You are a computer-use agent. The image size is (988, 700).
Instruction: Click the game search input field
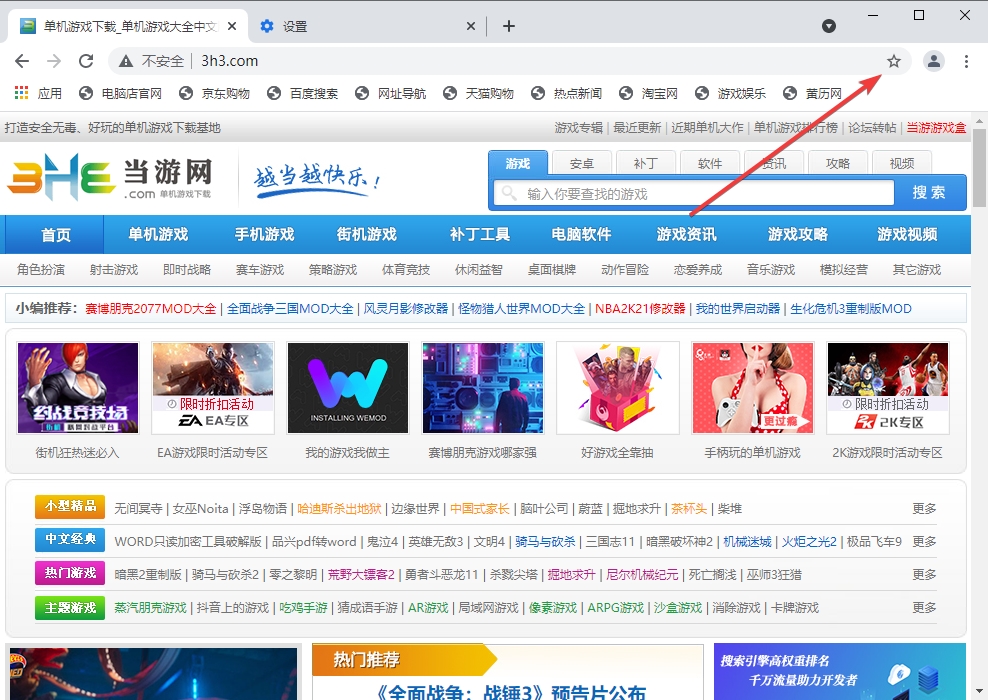[x=694, y=193]
